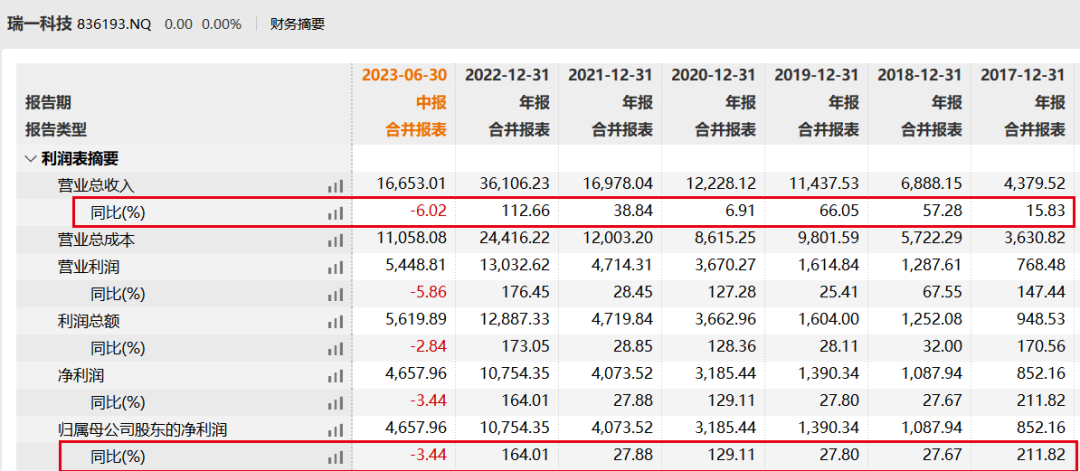1080x471 pixels.
Task: Click the cost value 3,630.82
Action: point(1035,238)
